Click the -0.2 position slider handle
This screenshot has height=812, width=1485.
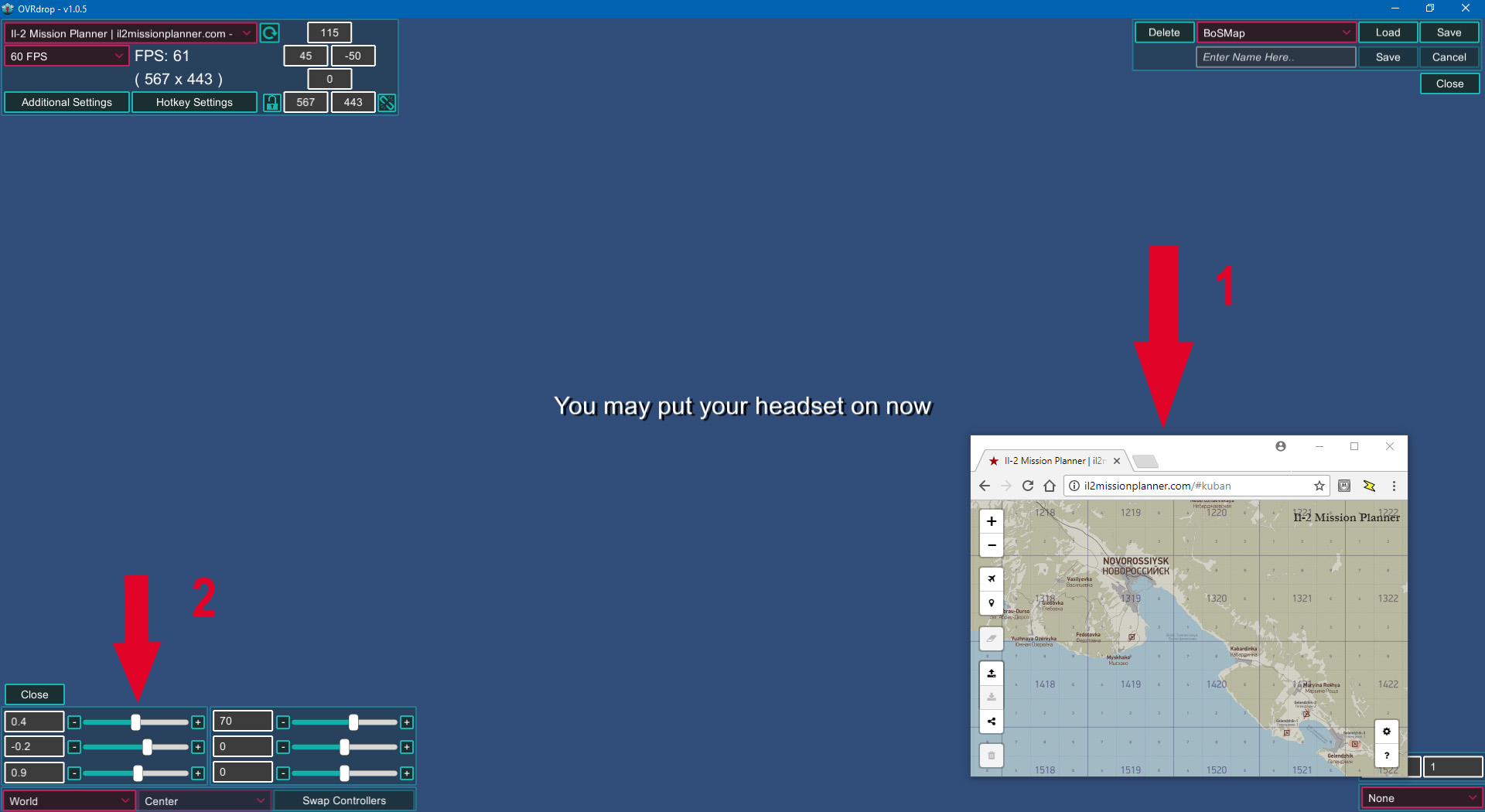[x=147, y=747]
